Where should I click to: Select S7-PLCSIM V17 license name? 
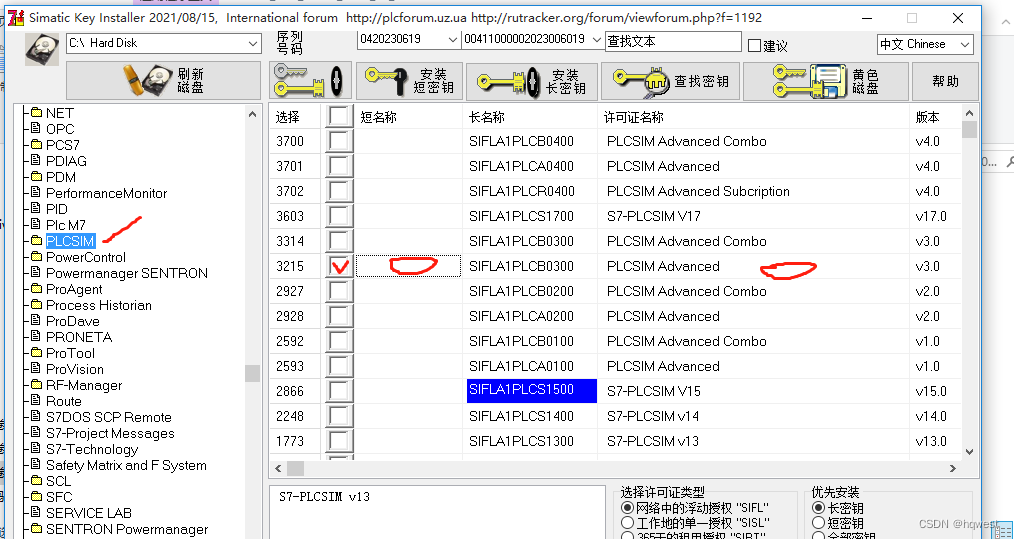click(x=653, y=216)
